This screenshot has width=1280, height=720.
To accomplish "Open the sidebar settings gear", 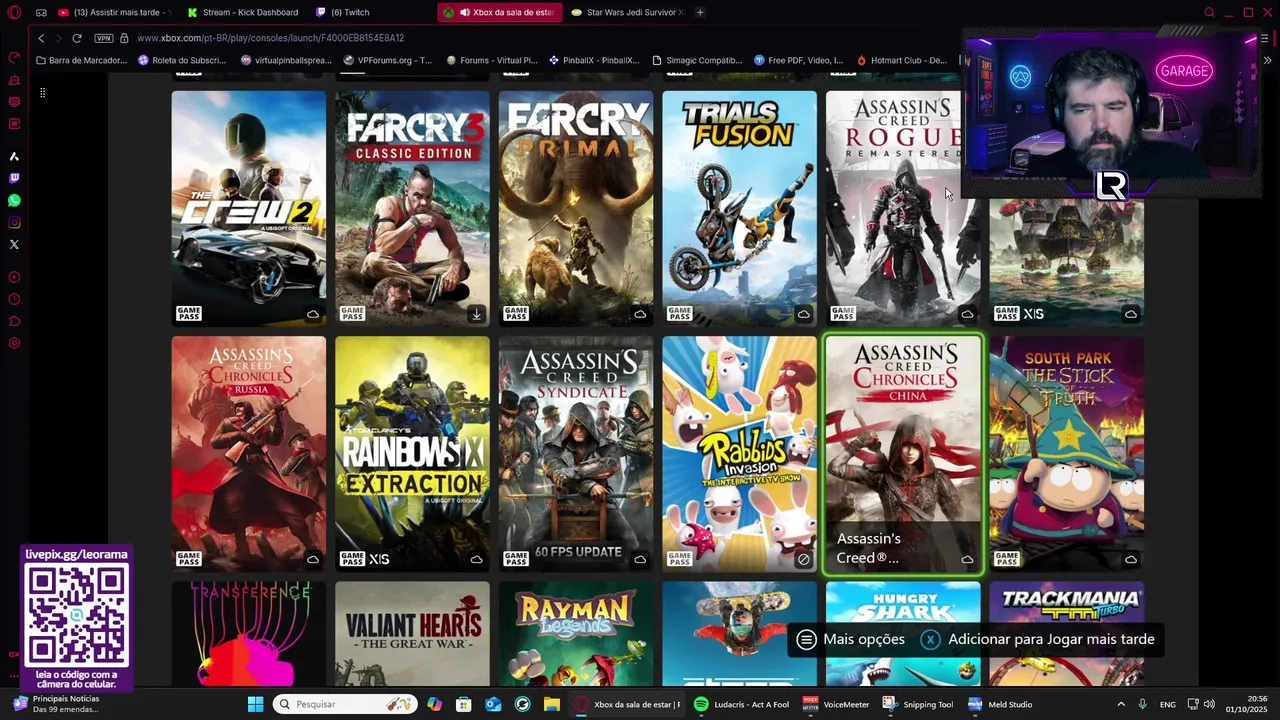I will (14, 343).
